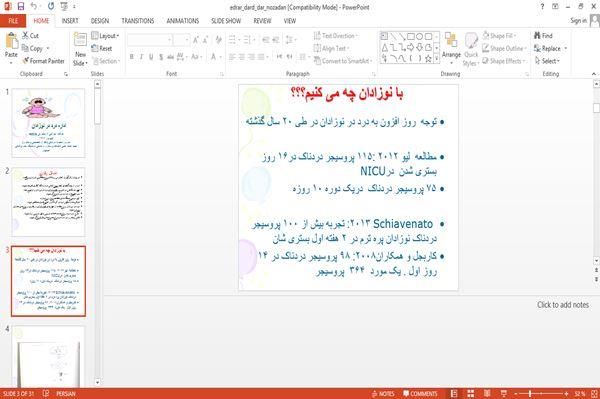The width and height of the screenshot is (600, 399).
Task: Insert a New Slide
Action: 80,49
